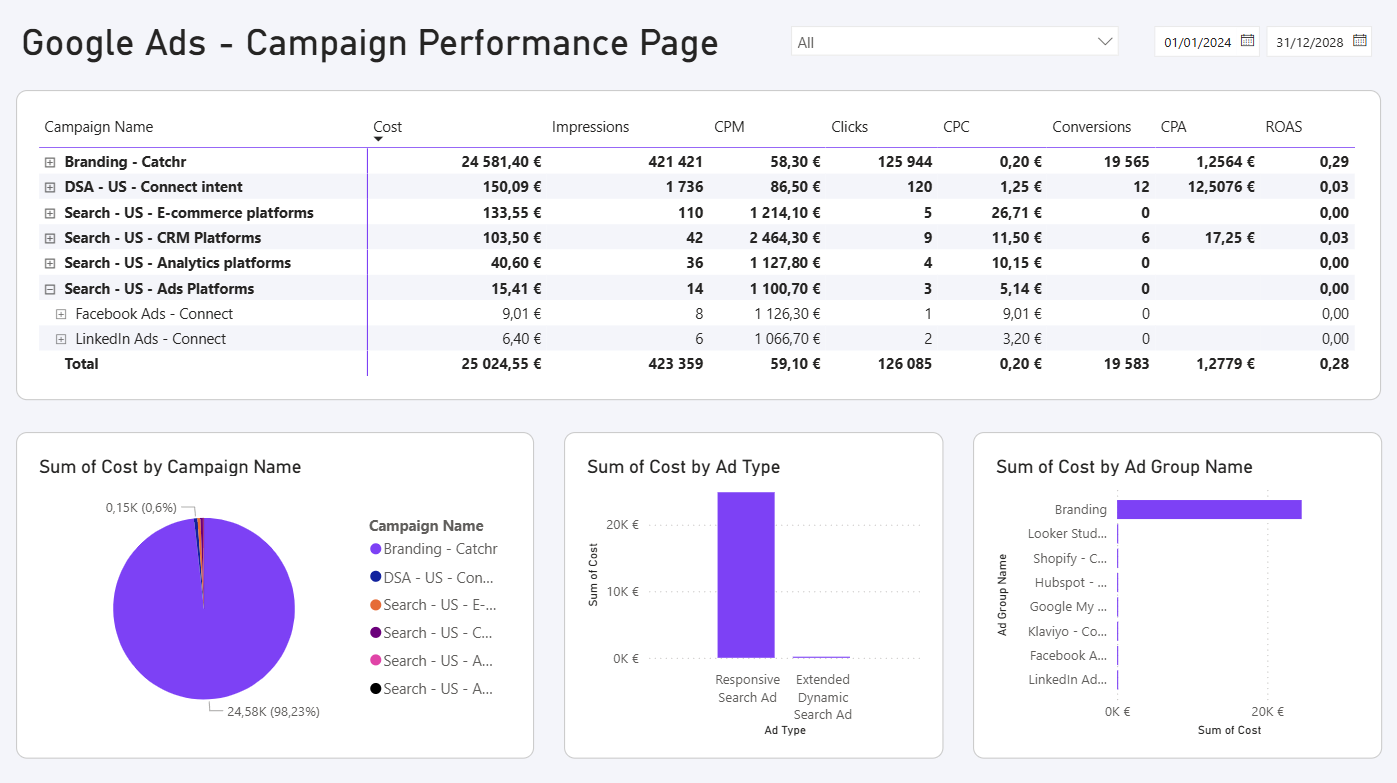Screen dimensions: 1397x783
Task: Expand the Facebook Ads - Connect row
Action: (x=61, y=313)
